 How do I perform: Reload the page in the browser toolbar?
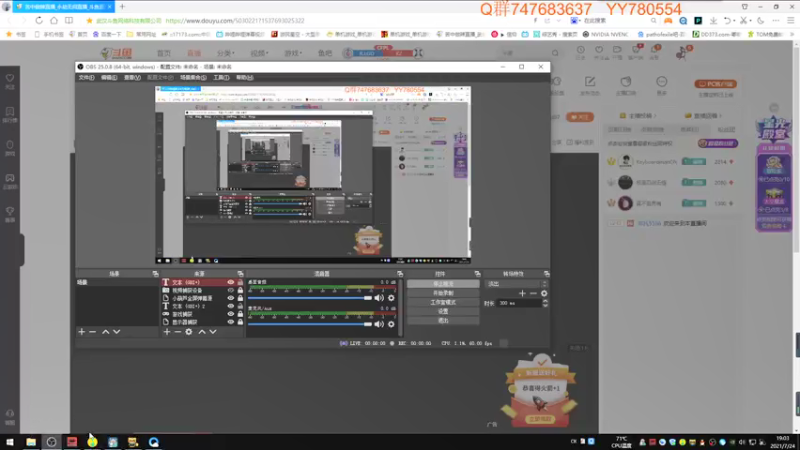click(x=39, y=20)
